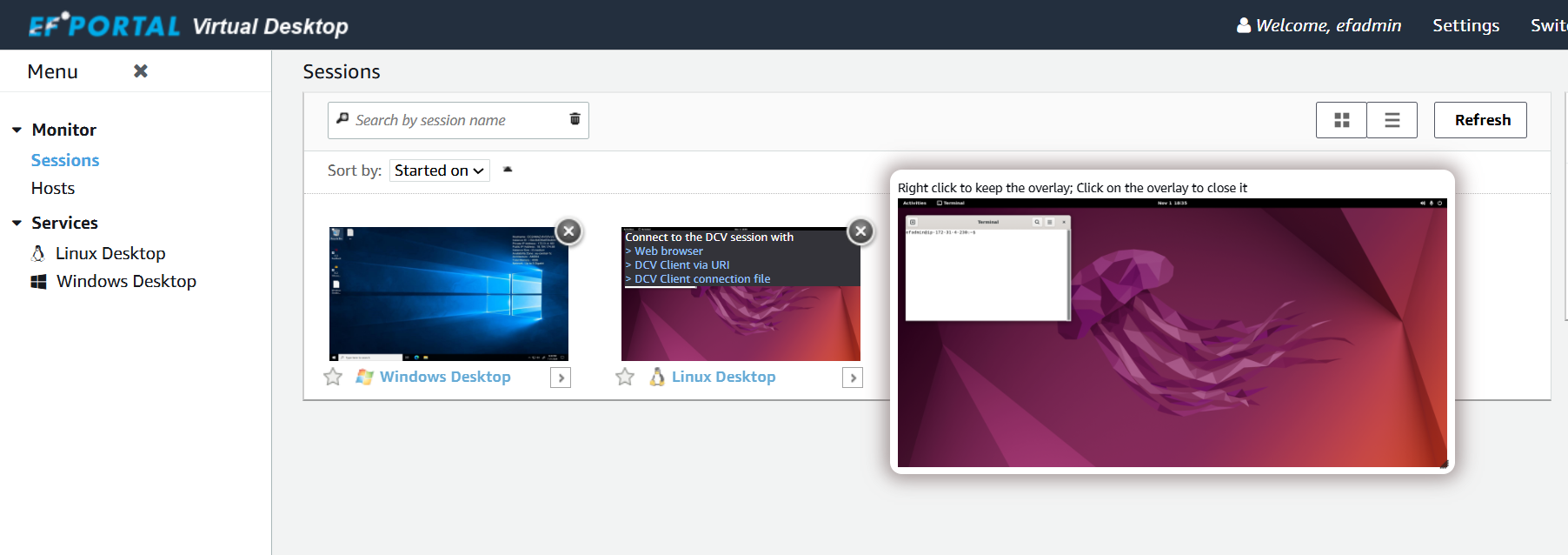Close the Windows Desktop session

pos(568,231)
